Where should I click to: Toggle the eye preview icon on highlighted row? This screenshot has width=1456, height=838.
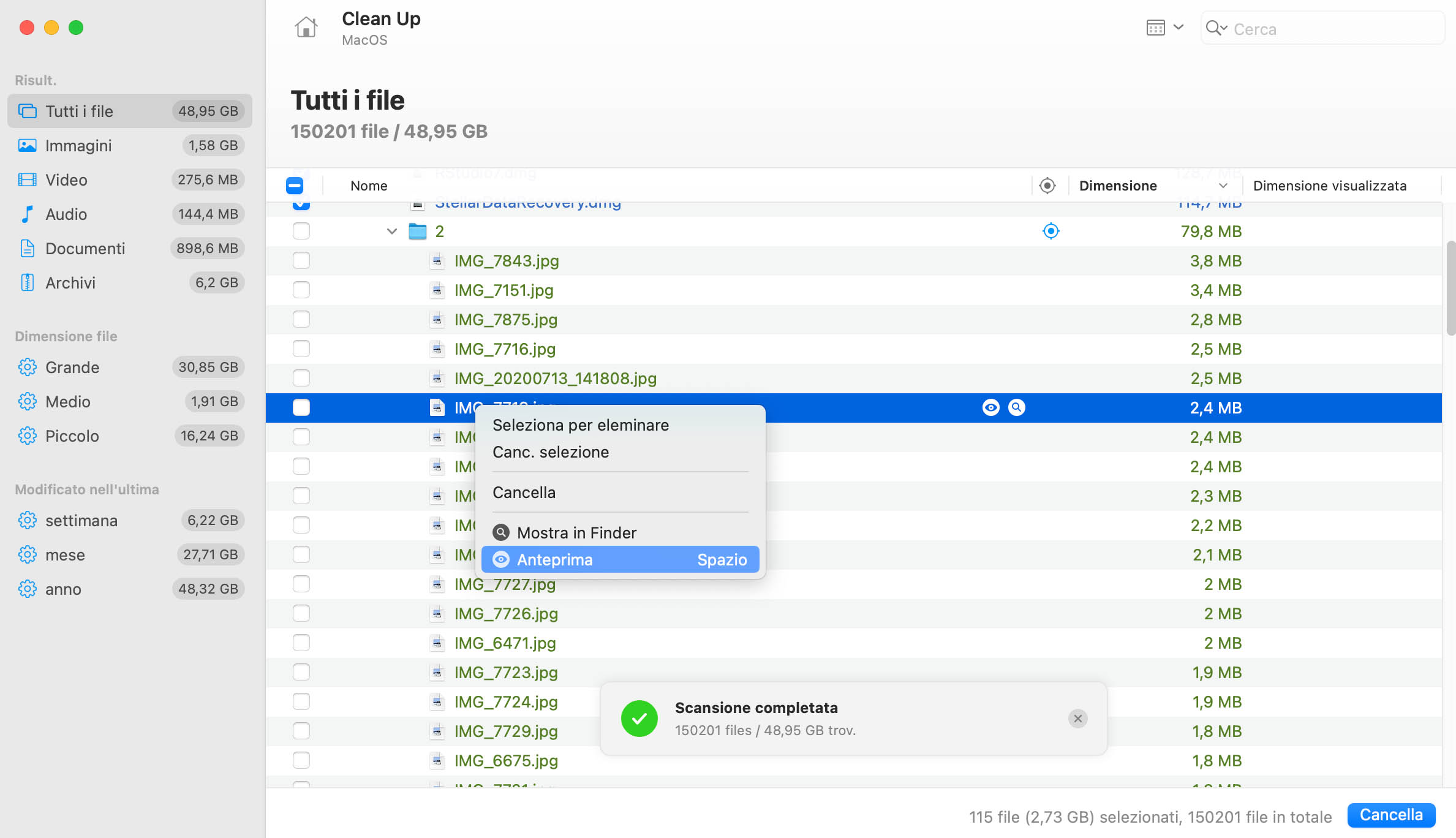990,407
